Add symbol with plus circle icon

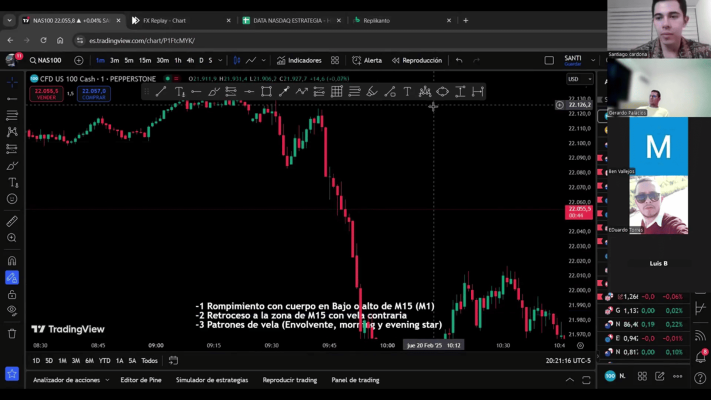click(78, 60)
